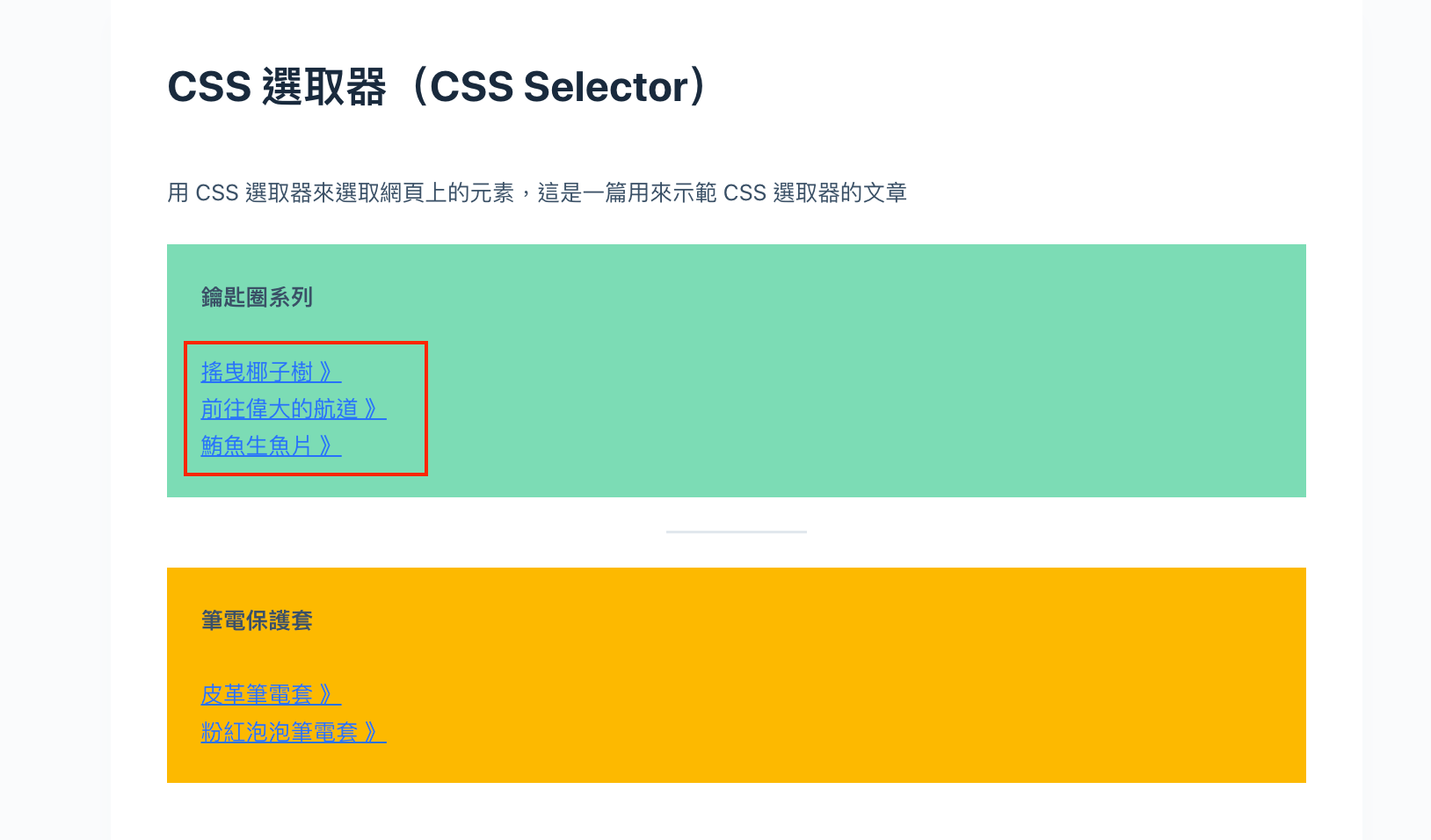The height and width of the screenshot is (840, 1431).
Task: Click the 》 arrow after 皮革筆電套
Action: coord(327,694)
